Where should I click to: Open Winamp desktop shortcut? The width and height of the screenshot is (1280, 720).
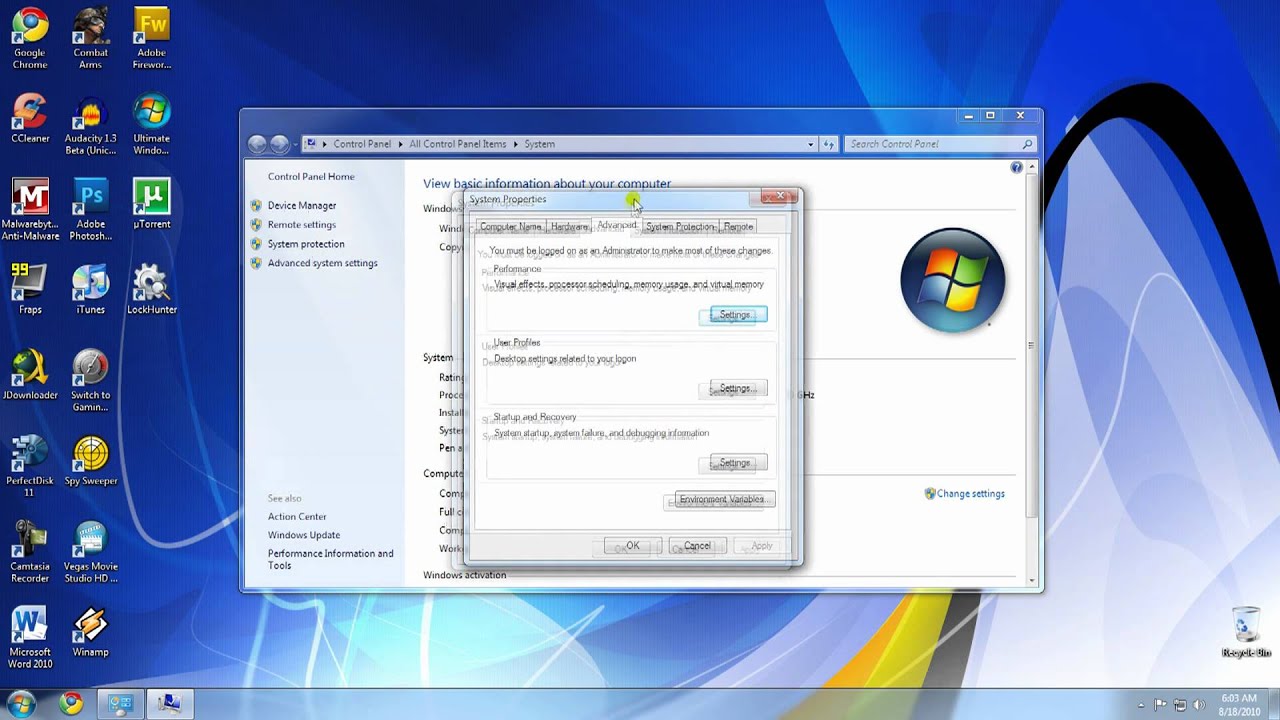[x=90, y=632]
